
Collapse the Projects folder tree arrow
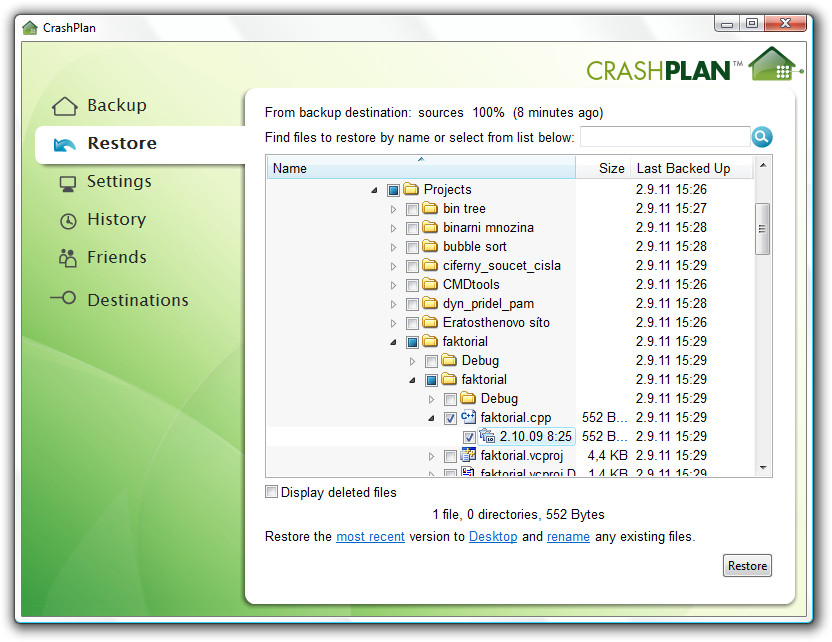pos(375,190)
